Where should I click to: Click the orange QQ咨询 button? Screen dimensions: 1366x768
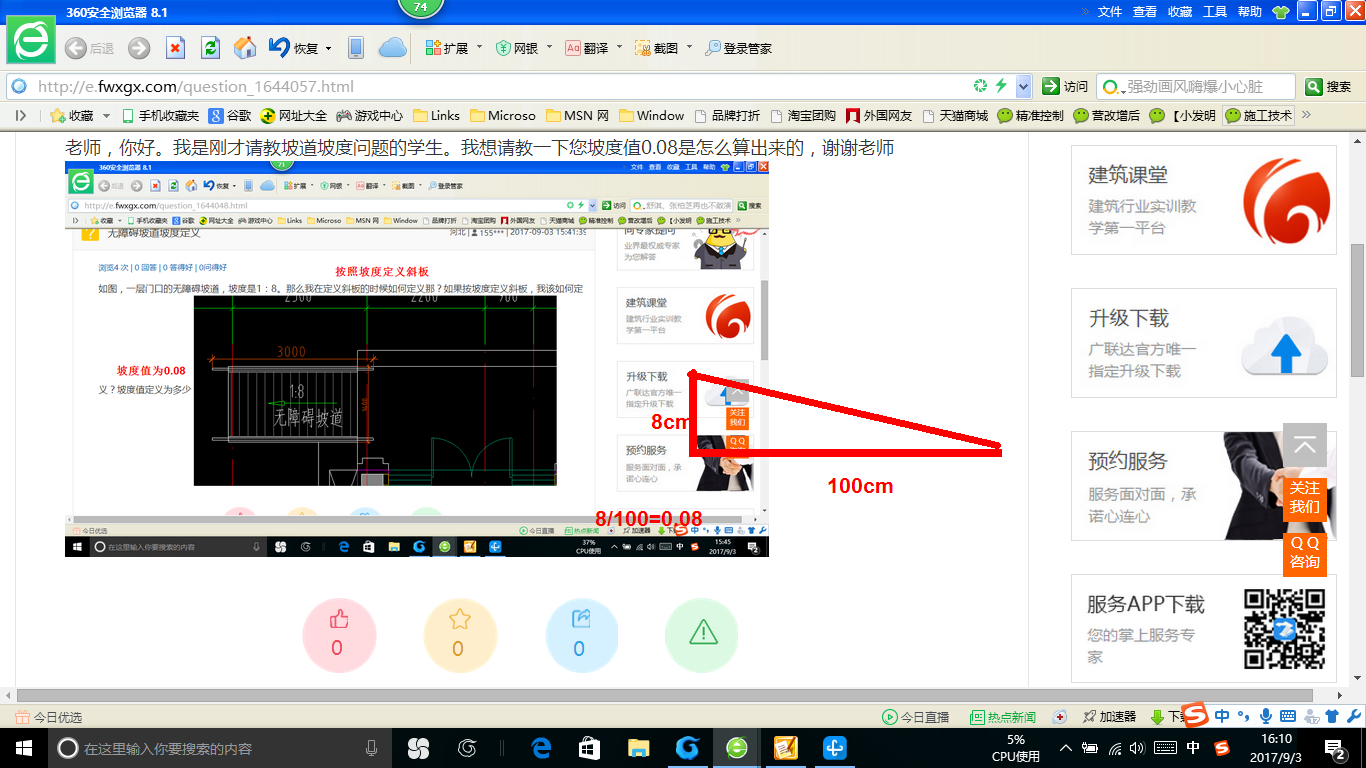click(x=1305, y=553)
